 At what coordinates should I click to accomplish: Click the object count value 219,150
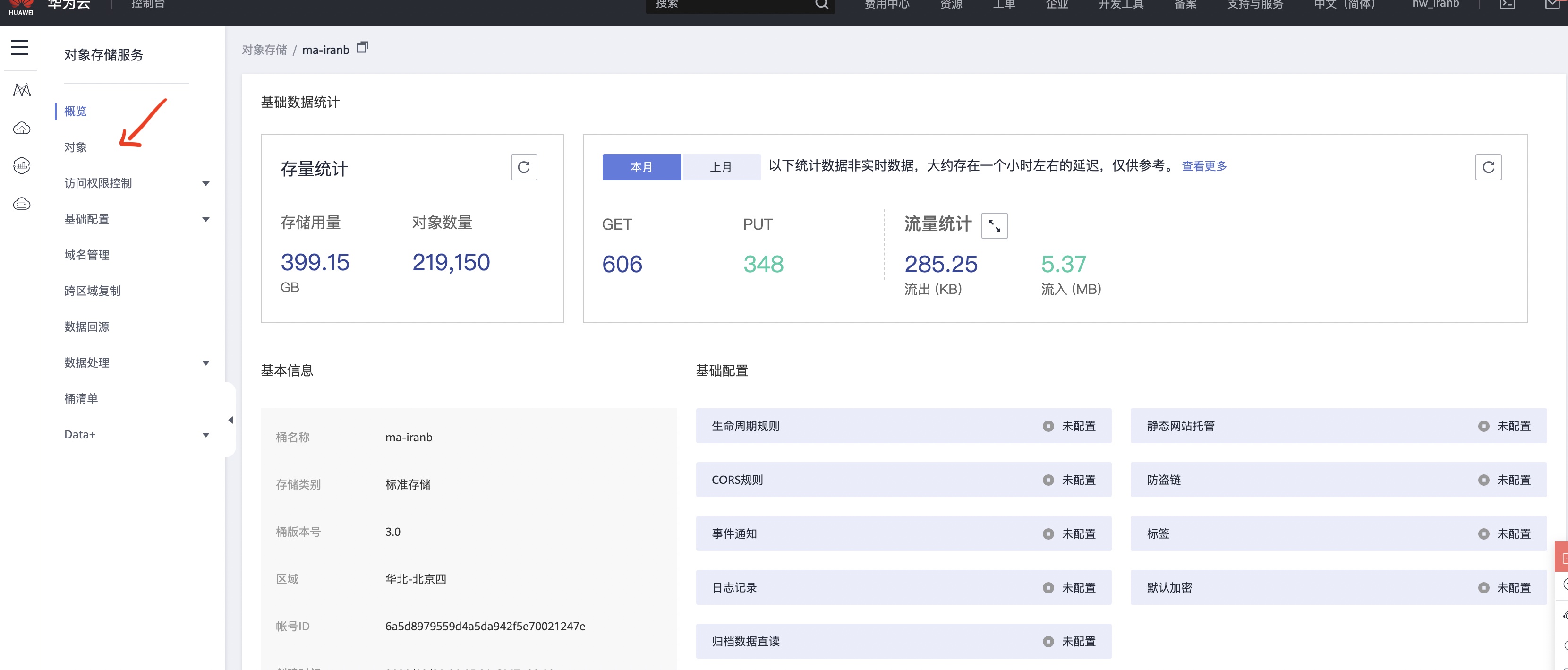tap(451, 263)
